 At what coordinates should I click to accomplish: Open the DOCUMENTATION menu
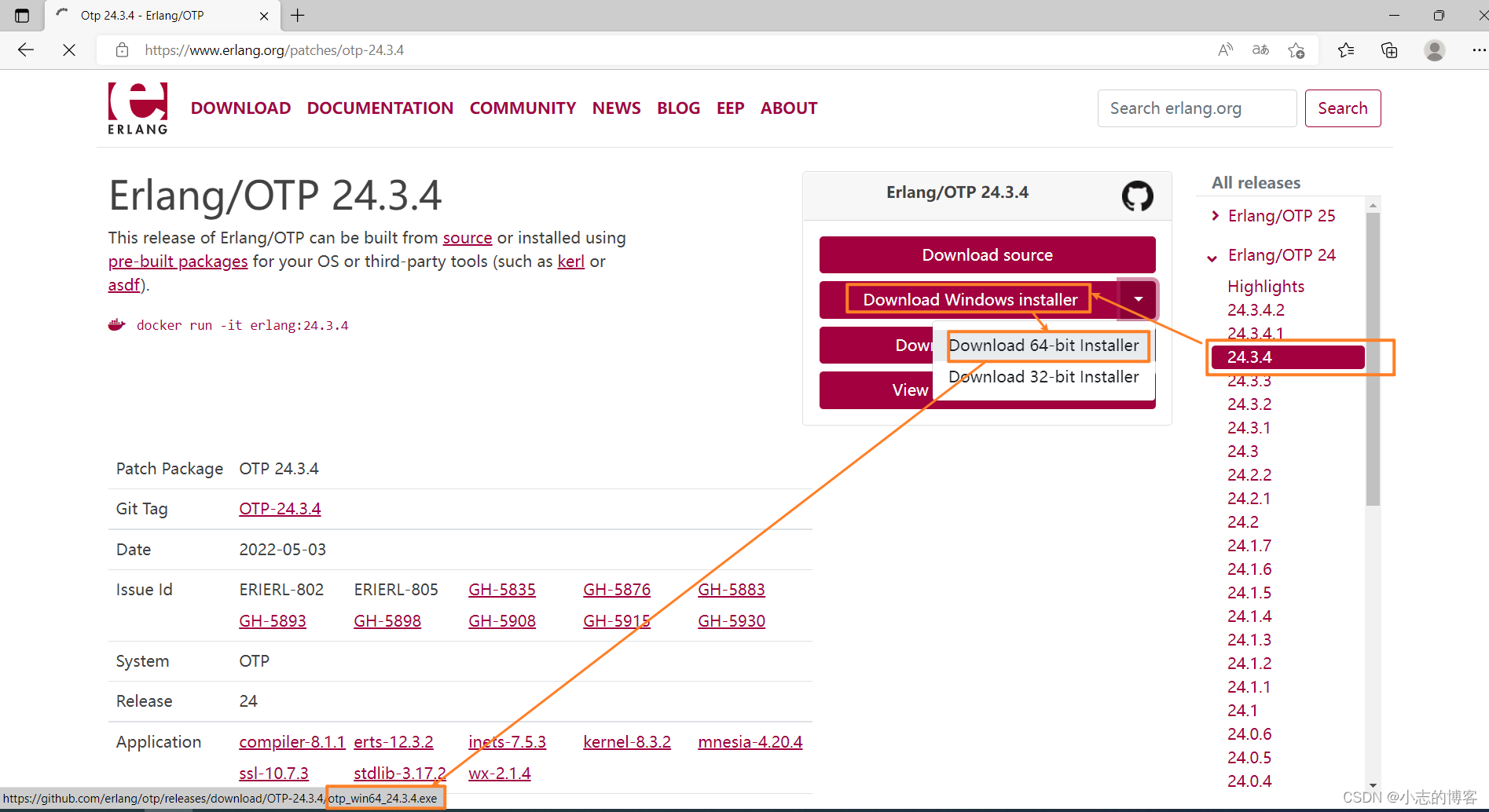pos(380,108)
